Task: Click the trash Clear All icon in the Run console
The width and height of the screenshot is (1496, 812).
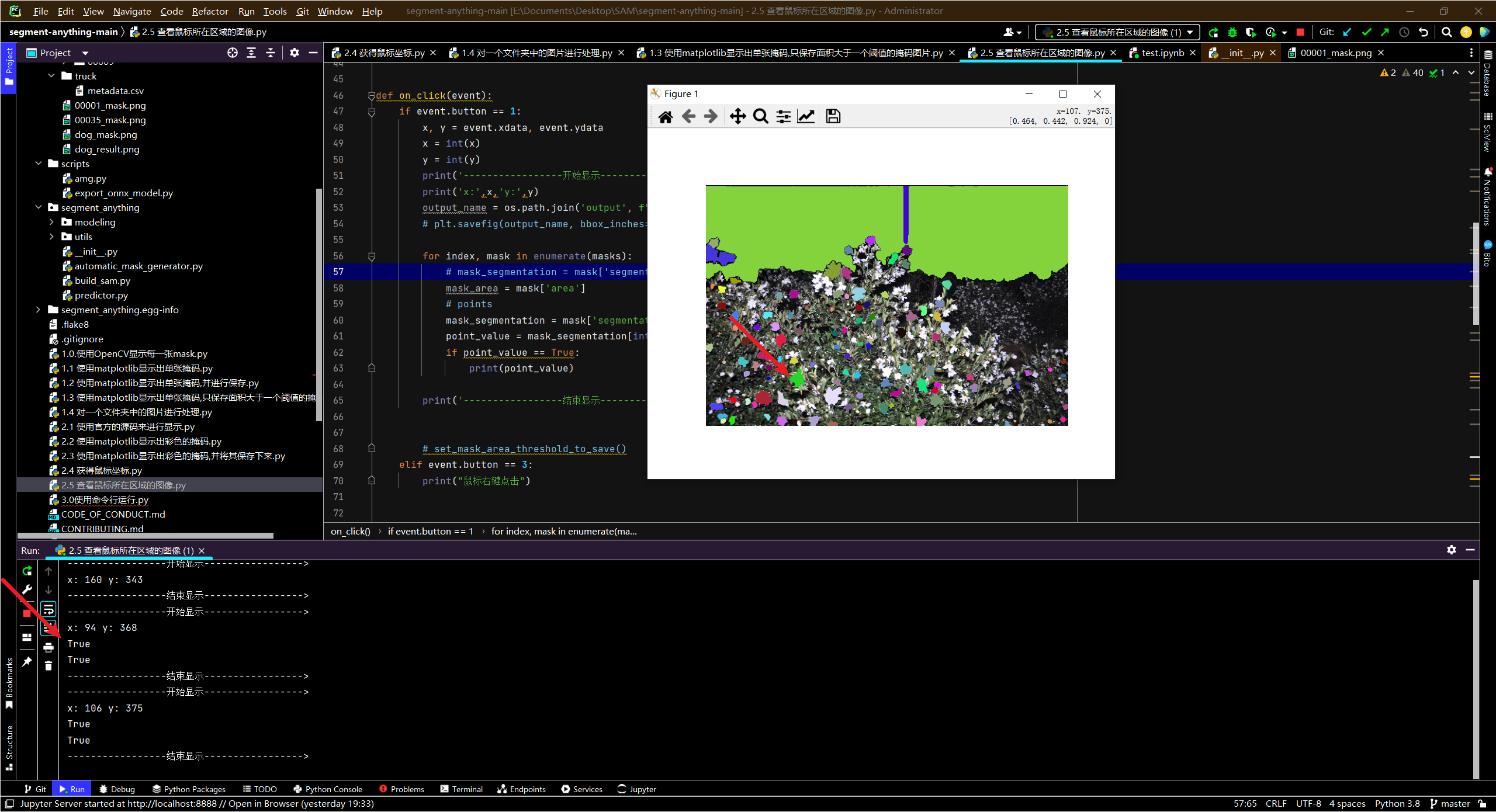Action: click(49, 666)
